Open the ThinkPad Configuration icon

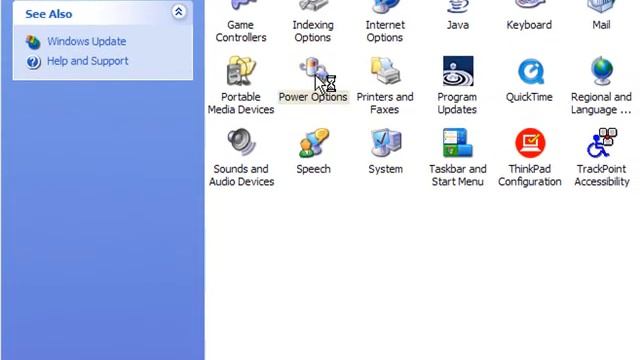click(x=530, y=143)
